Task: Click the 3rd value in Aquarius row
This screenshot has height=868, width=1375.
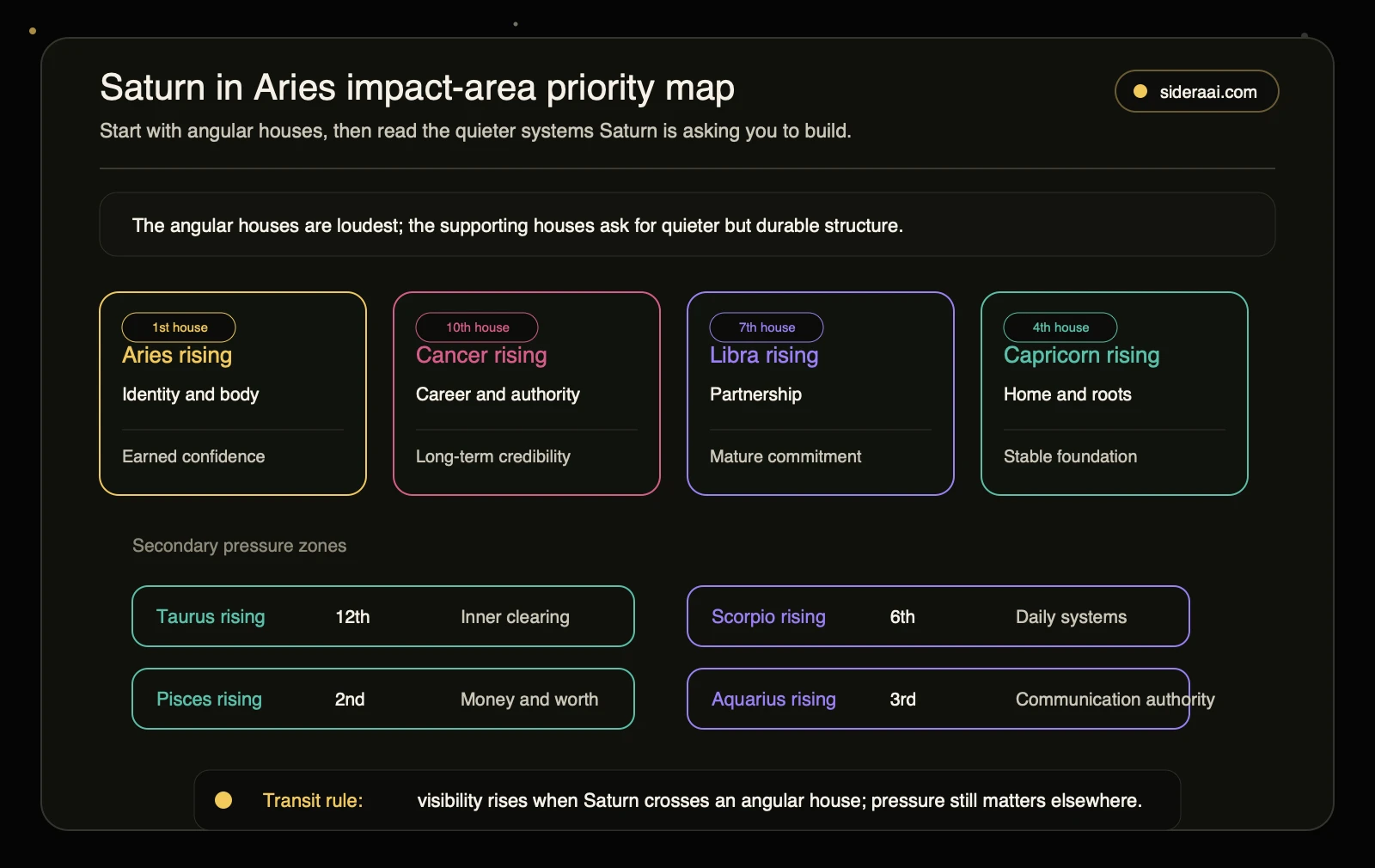Action: click(x=902, y=700)
